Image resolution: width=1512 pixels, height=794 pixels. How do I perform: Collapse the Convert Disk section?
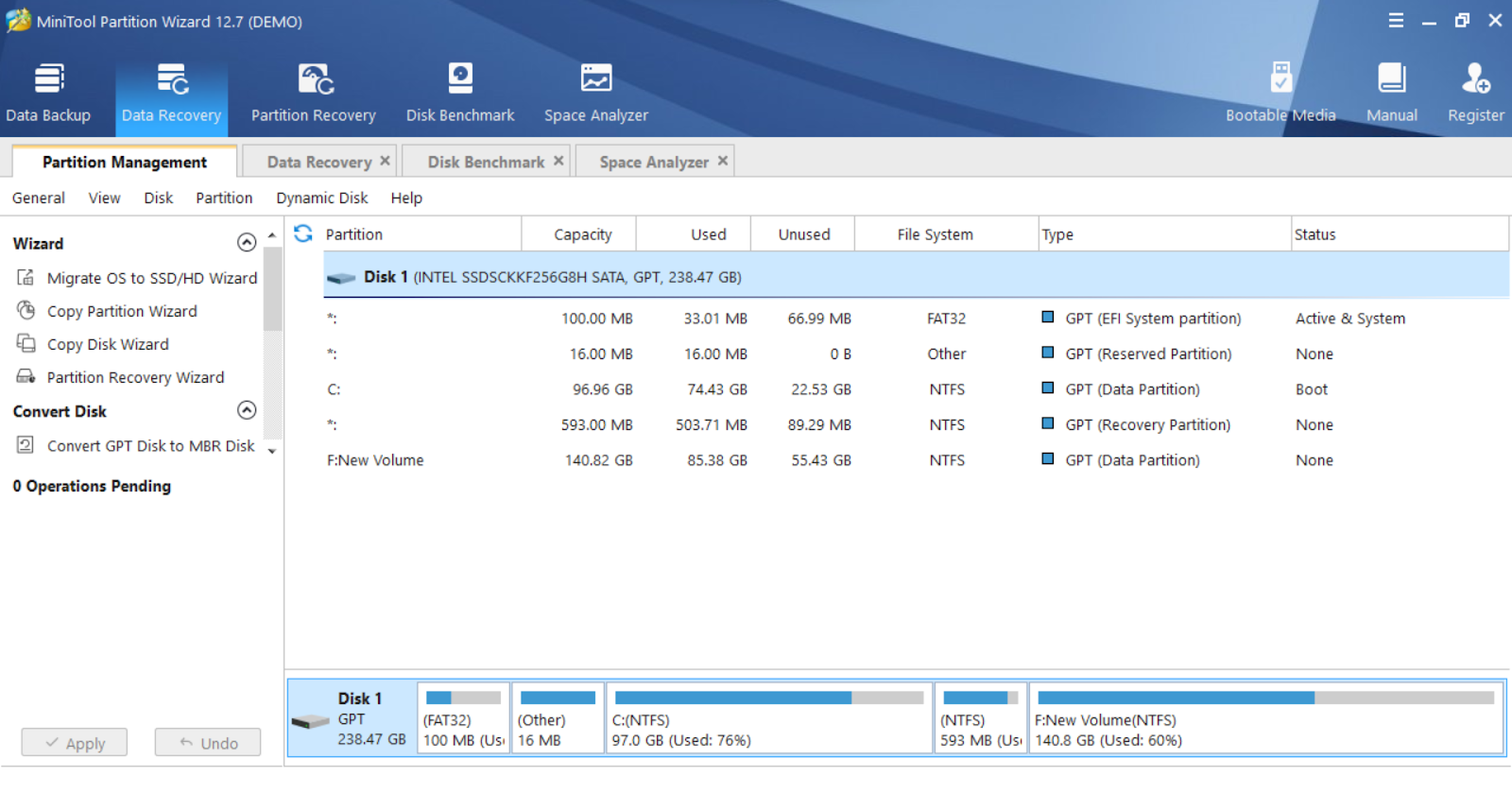click(247, 410)
